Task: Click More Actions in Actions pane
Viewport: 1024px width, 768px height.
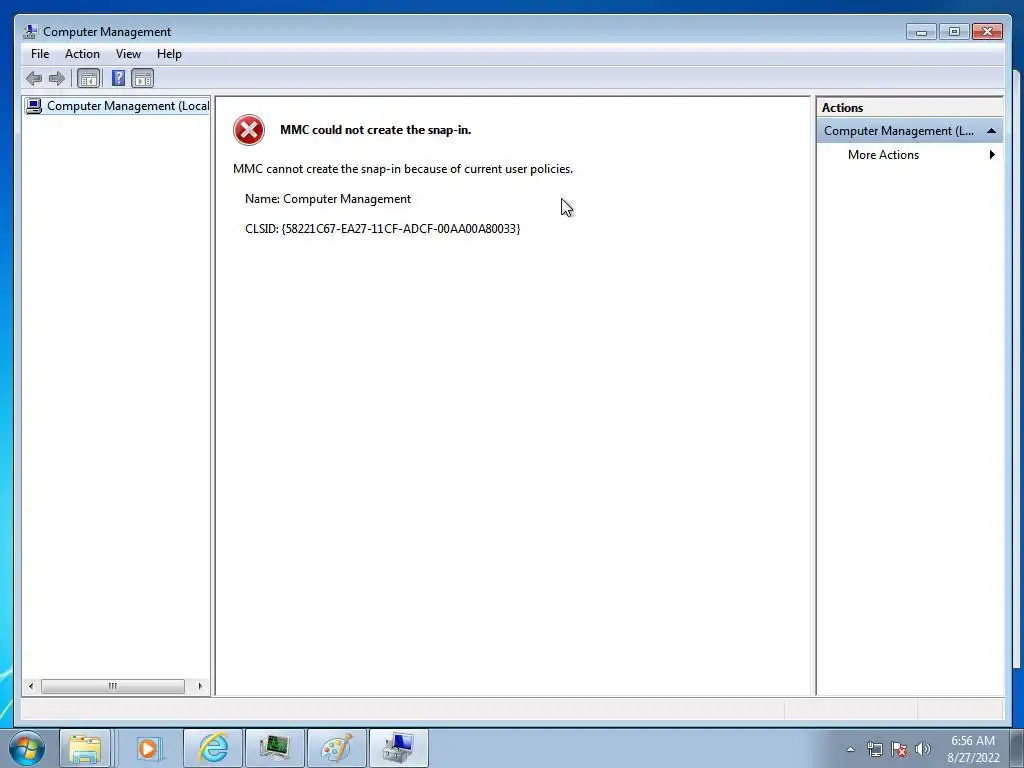Action: point(883,155)
